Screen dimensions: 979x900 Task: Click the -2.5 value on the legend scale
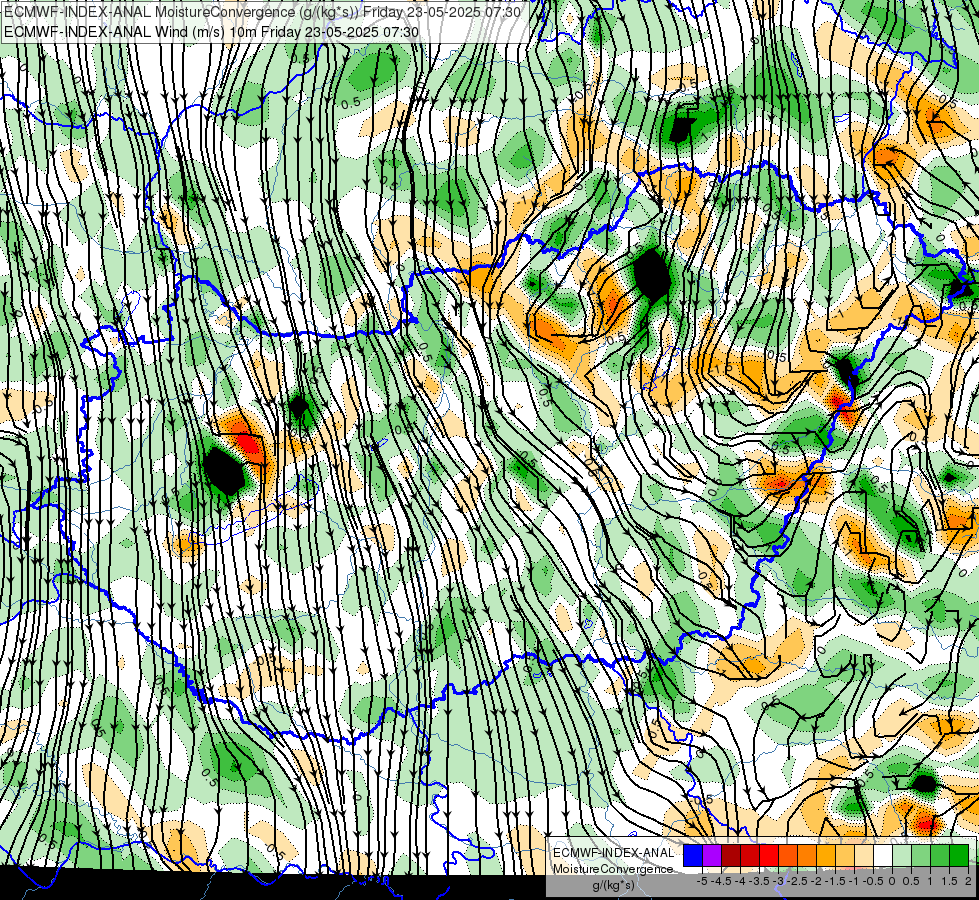click(x=797, y=881)
